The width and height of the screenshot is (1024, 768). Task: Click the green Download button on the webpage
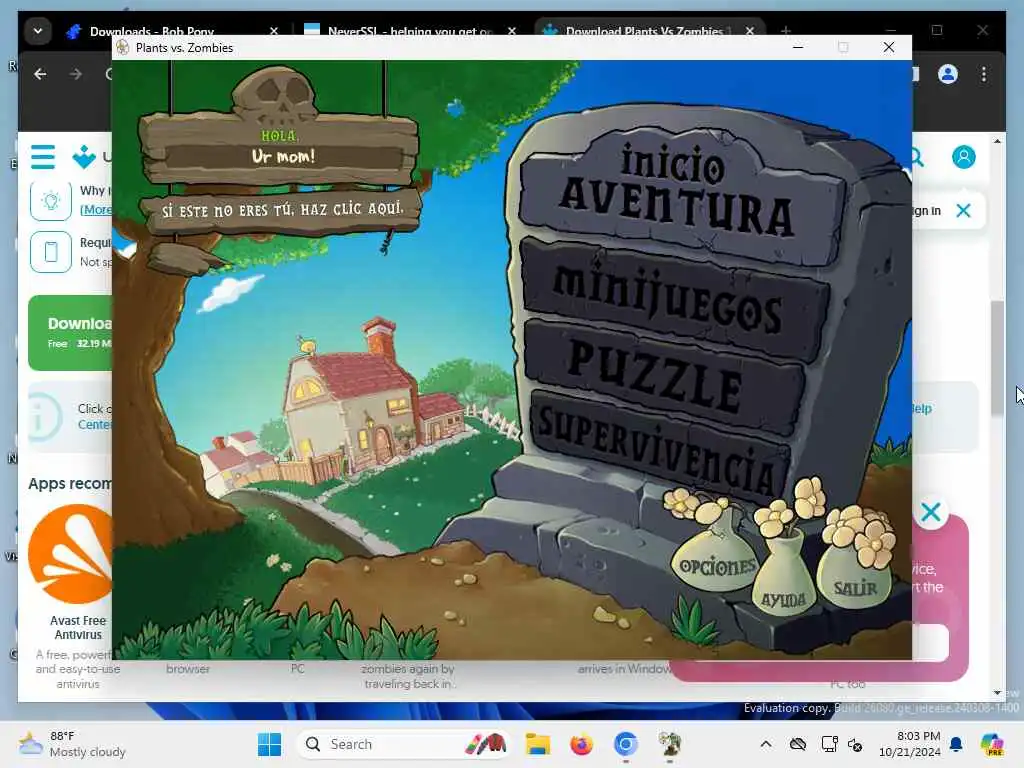pyautogui.click(x=70, y=332)
